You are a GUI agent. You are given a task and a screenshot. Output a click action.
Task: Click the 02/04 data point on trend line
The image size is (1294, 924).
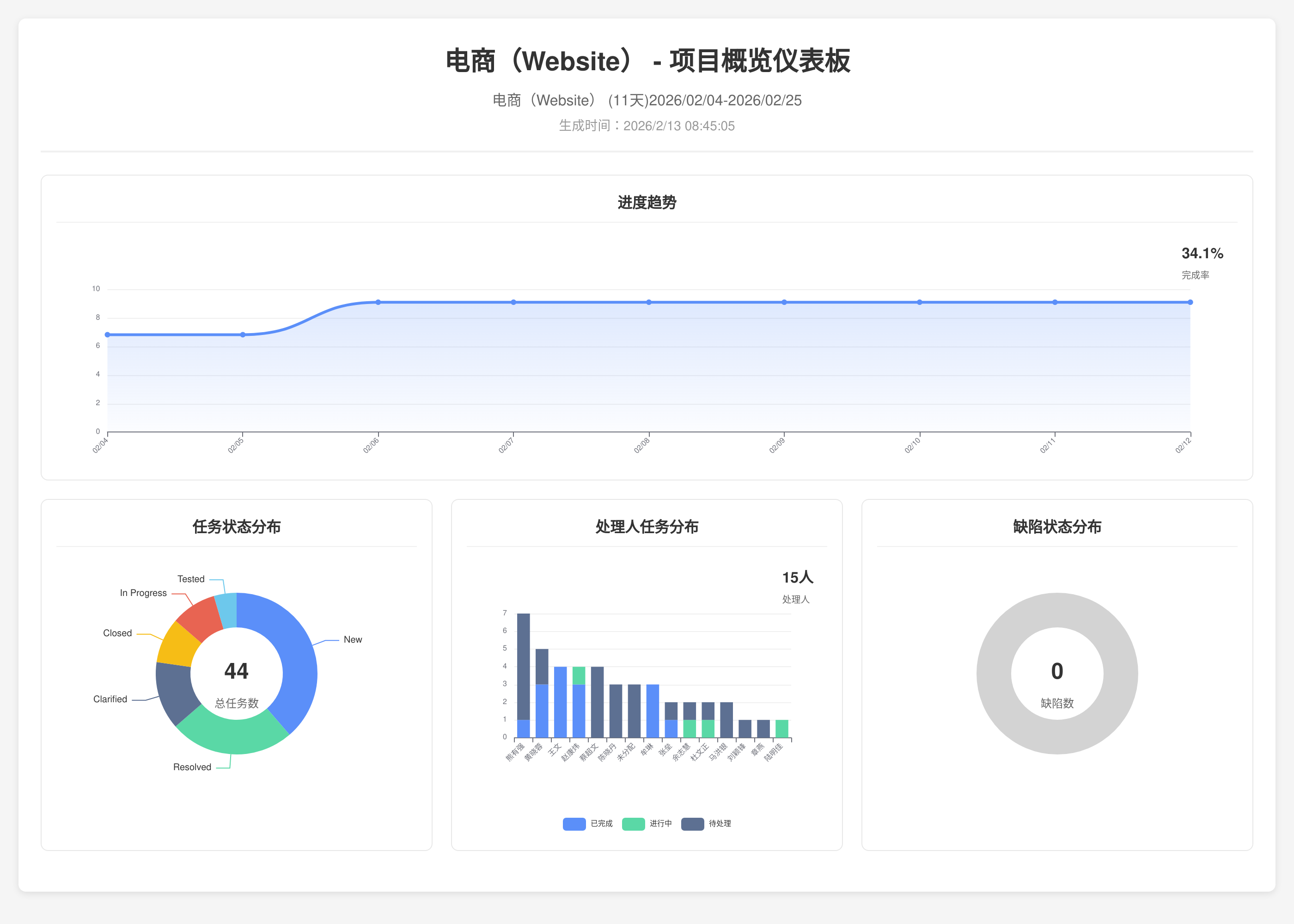(x=108, y=334)
